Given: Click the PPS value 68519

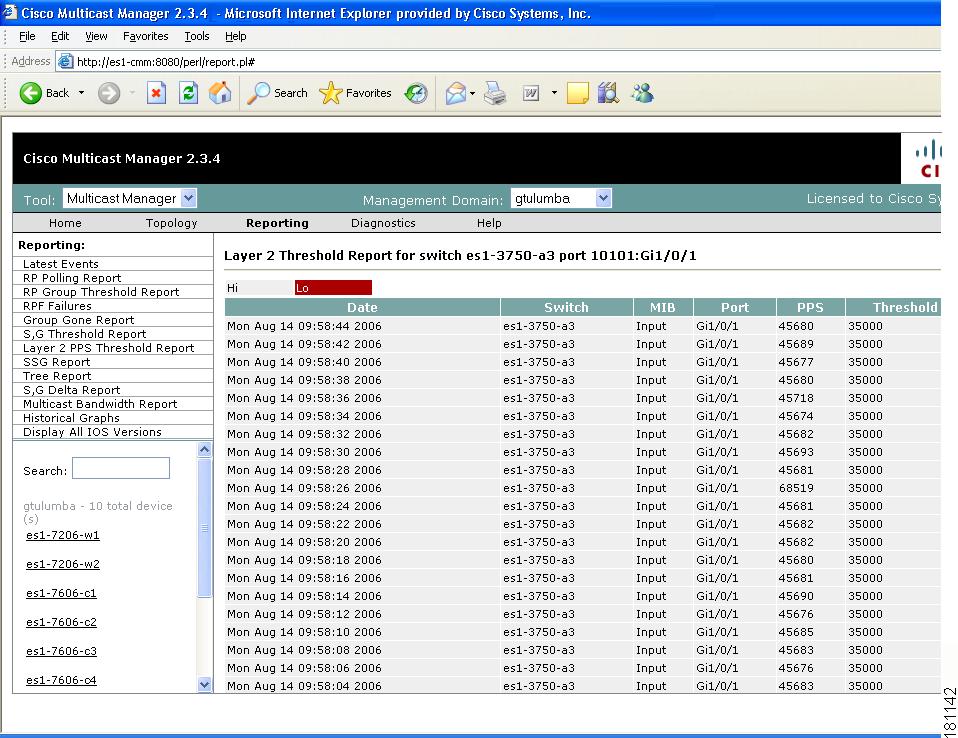Looking at the screenshot, I should click(x=796, y=488).
